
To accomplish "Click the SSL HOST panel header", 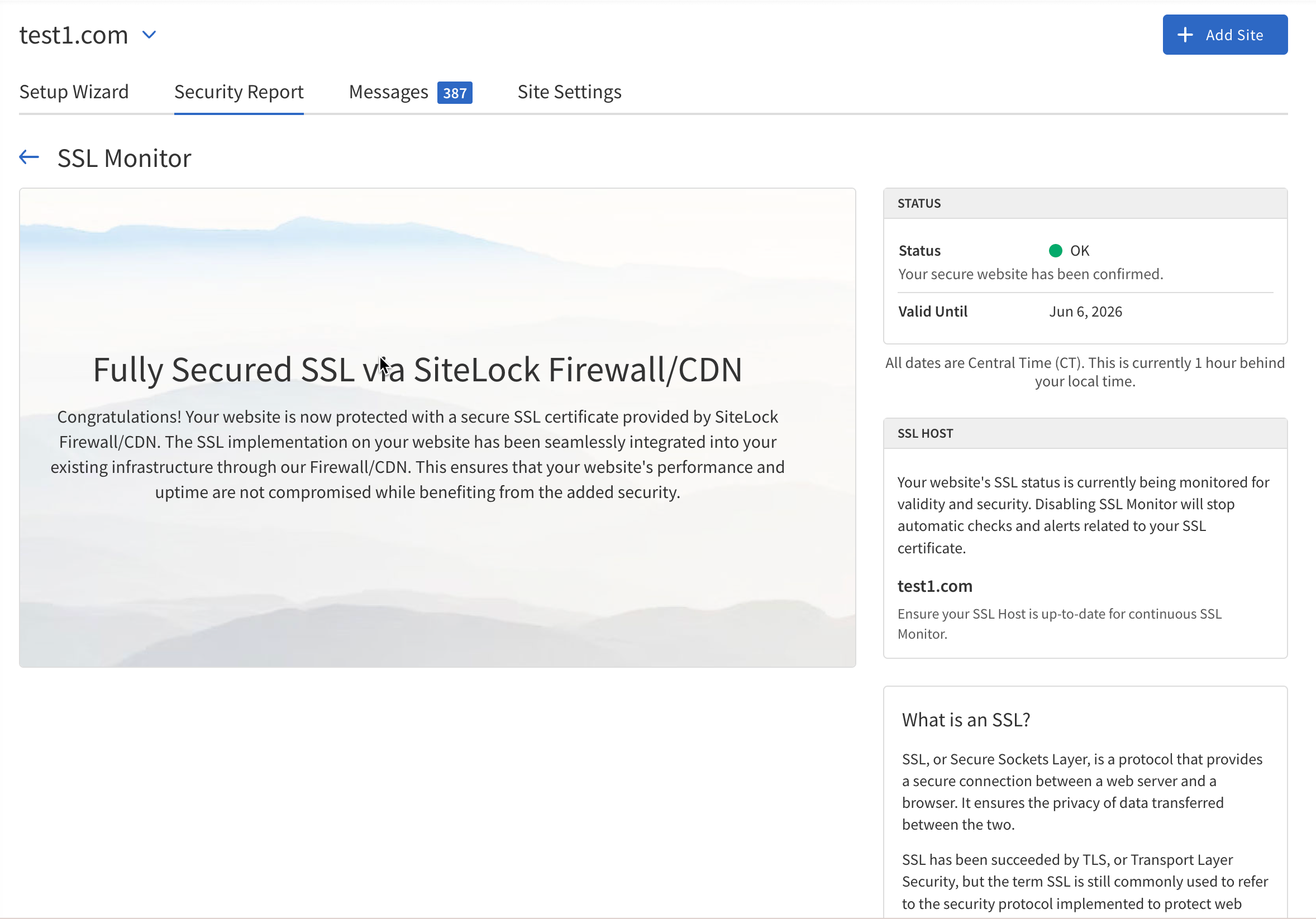I will click(x=924, y=433).
